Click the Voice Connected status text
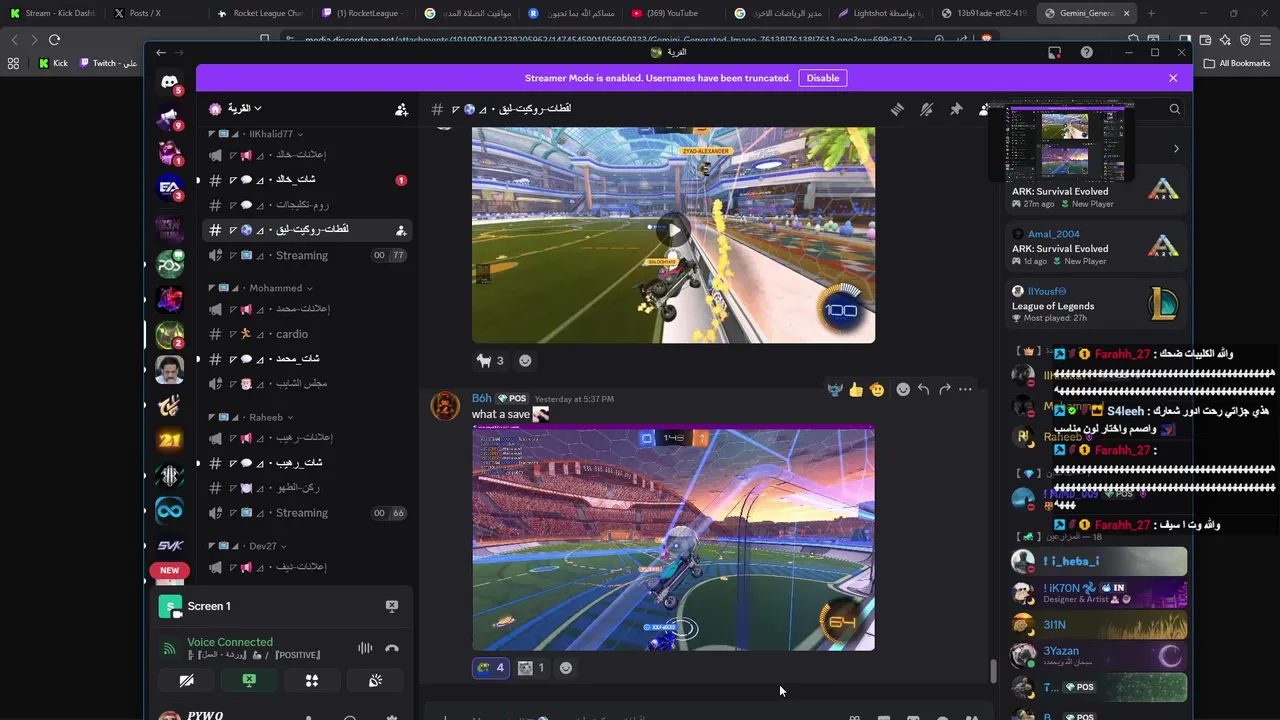This screenshot has height=720, width=1280. 230,642
